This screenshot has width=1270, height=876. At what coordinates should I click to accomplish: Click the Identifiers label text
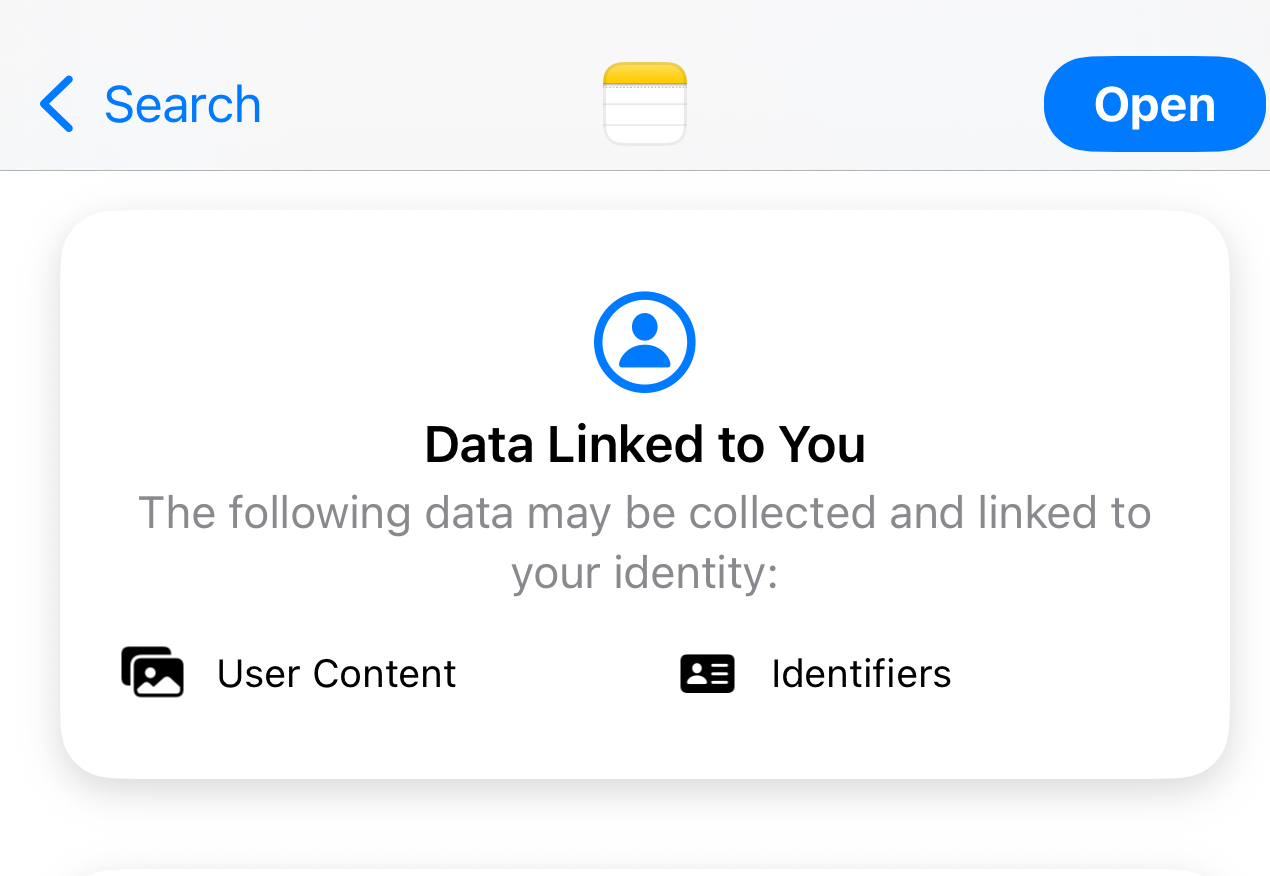[861, 674]
